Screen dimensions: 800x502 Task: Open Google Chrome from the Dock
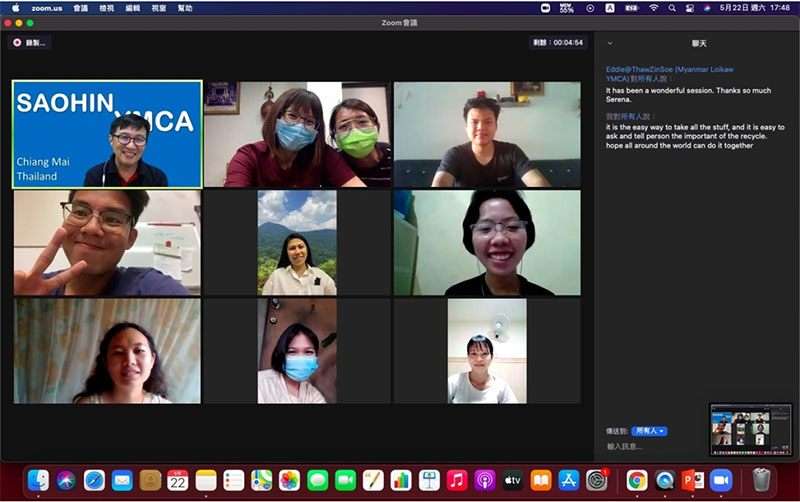636,480
